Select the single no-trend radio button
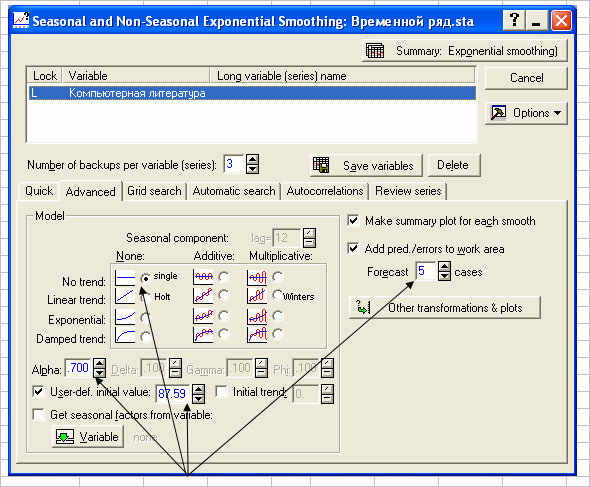 [x=145, y=278]
